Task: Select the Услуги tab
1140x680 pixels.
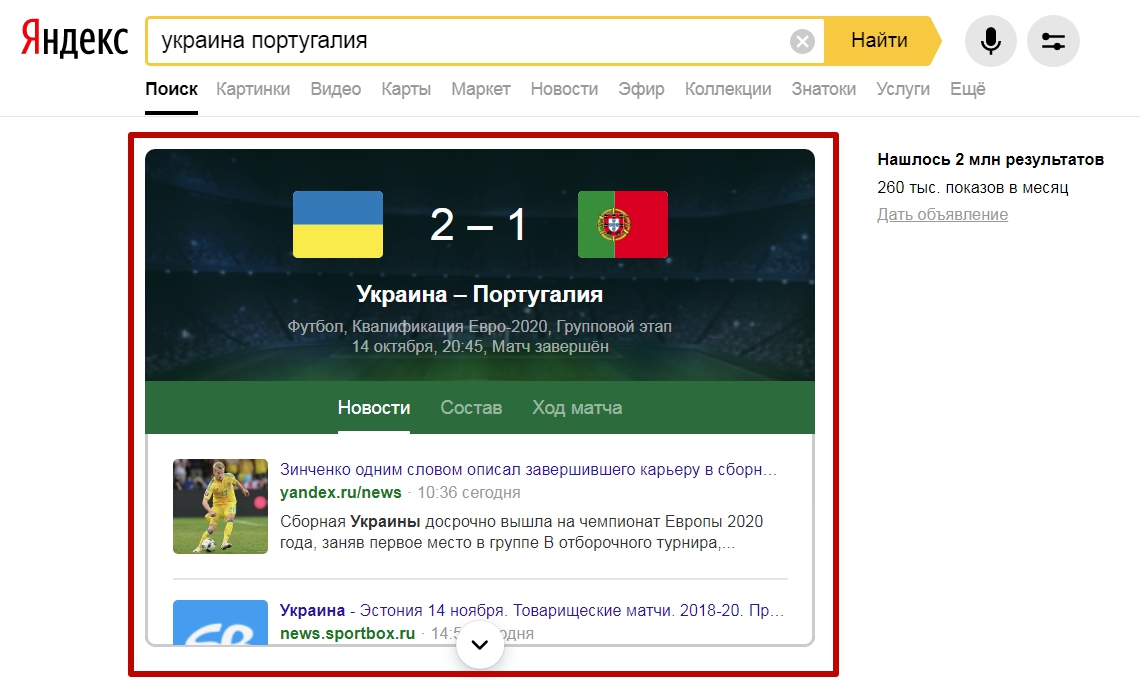Action: [903, 89]
